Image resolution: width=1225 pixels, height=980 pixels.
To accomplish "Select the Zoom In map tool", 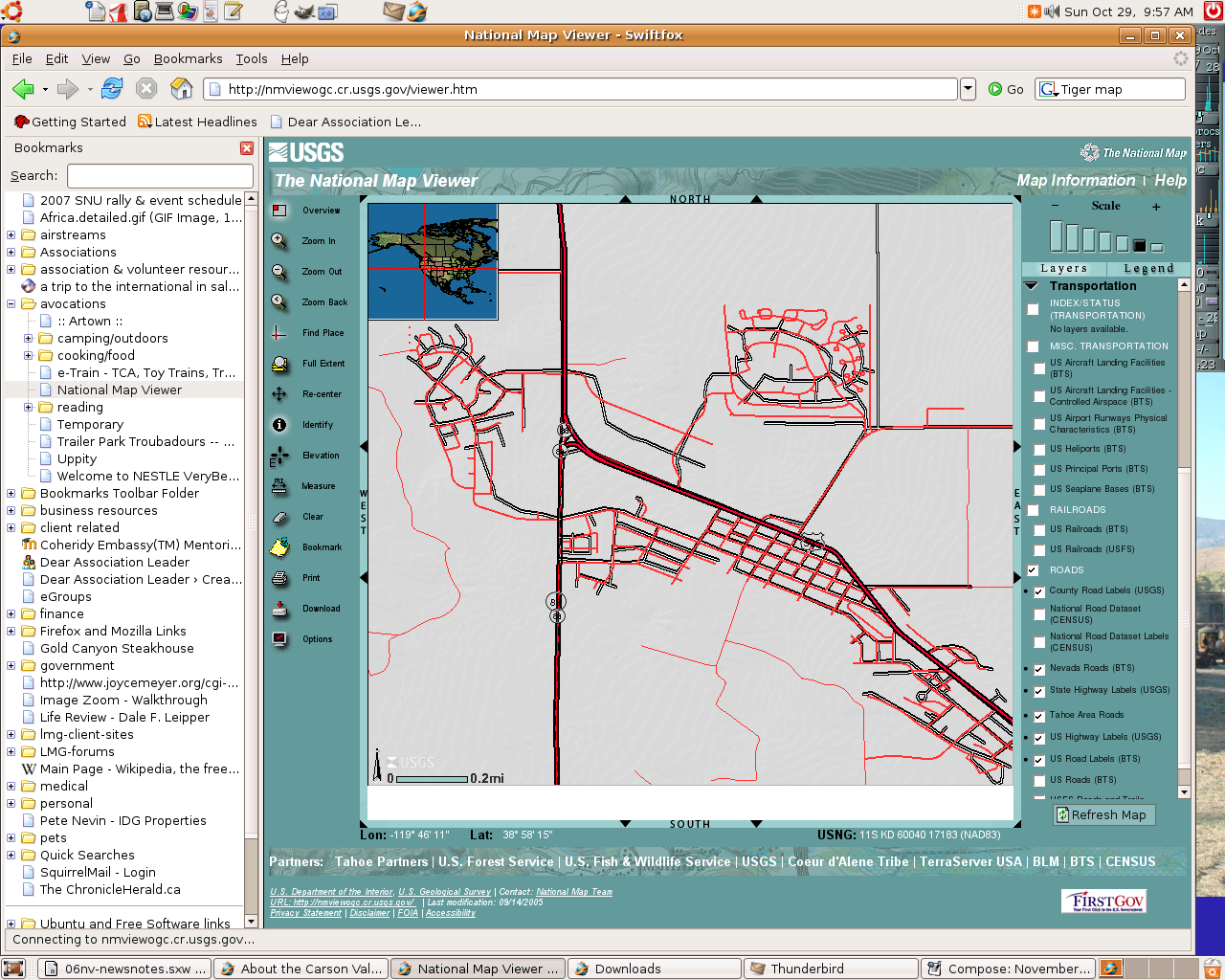I will (279, 241).
